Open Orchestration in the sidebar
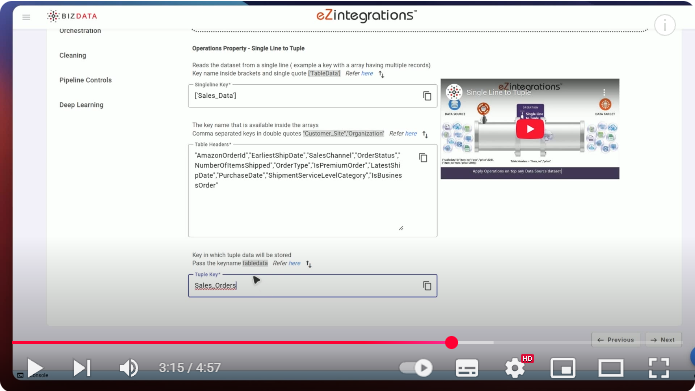This screenshot has height=391, width=695. coord(80,31)
